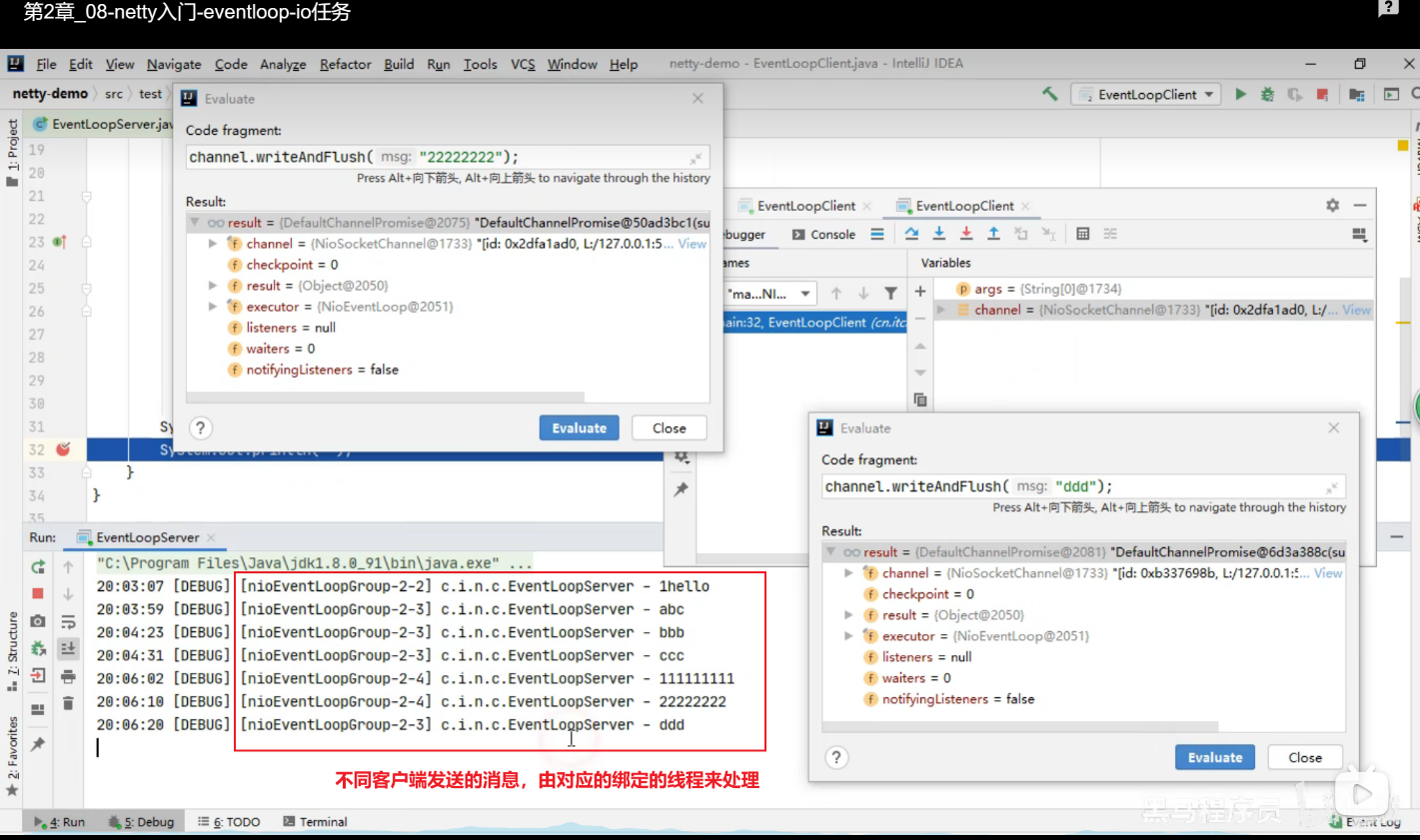The height and width of the screenshot is (840, 1420).
Task: Open the Terminal tool window tab
Action: click(x=315, y=822)
